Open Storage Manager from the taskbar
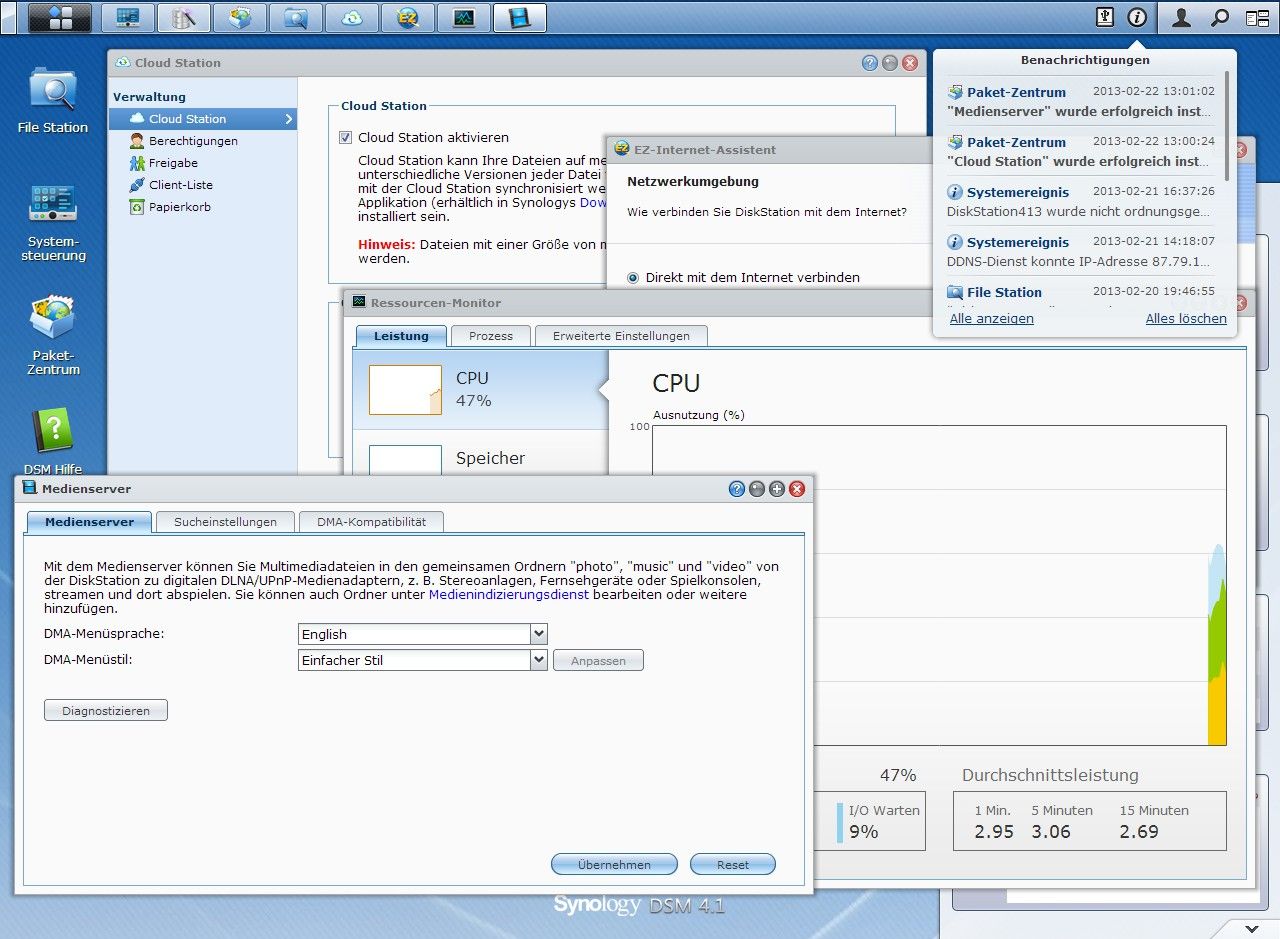 (184, 17)
